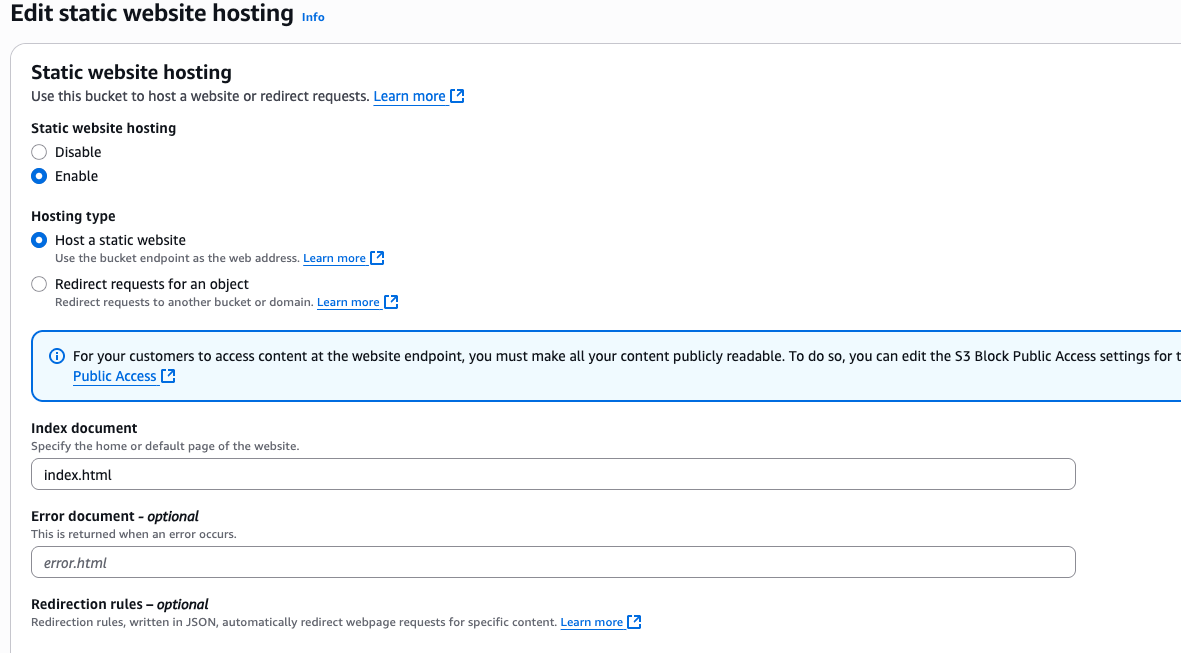
Task: Click the Host a static website label
Action: point(120,240)
